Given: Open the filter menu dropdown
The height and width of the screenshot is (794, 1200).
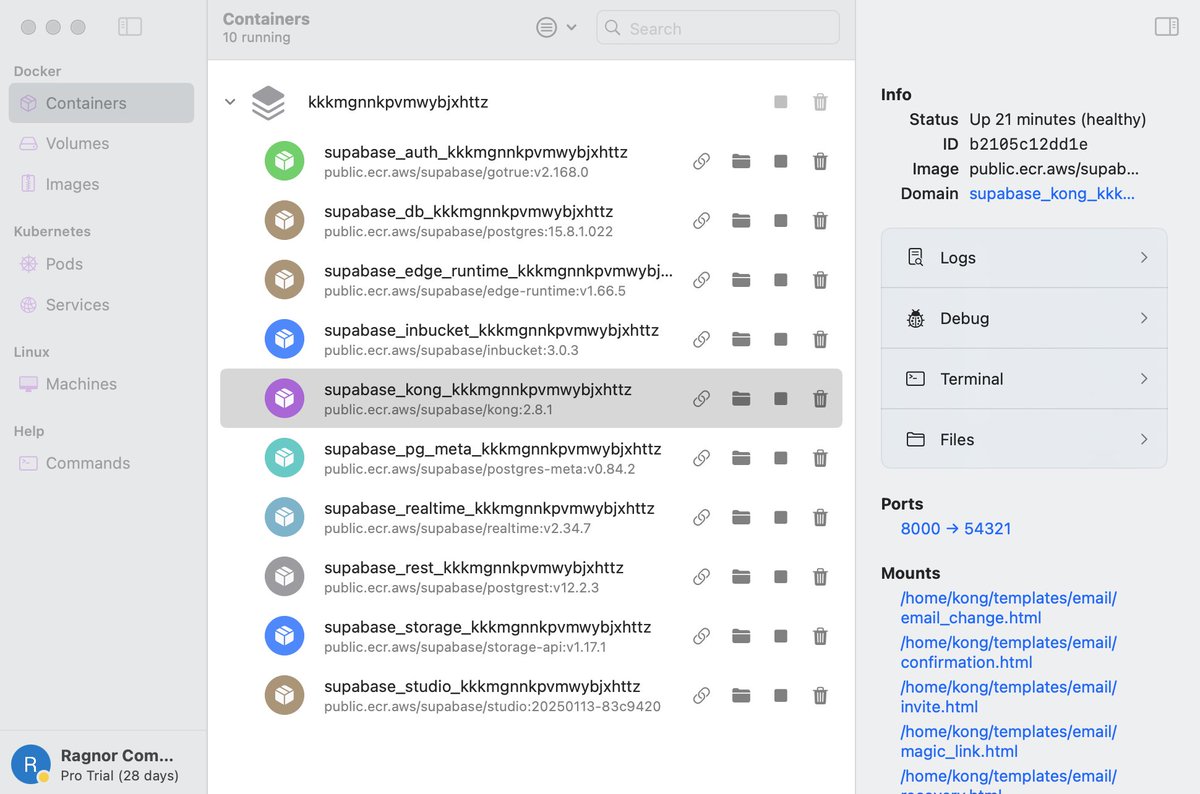Looking at the screenshot, I should (557, 28).
